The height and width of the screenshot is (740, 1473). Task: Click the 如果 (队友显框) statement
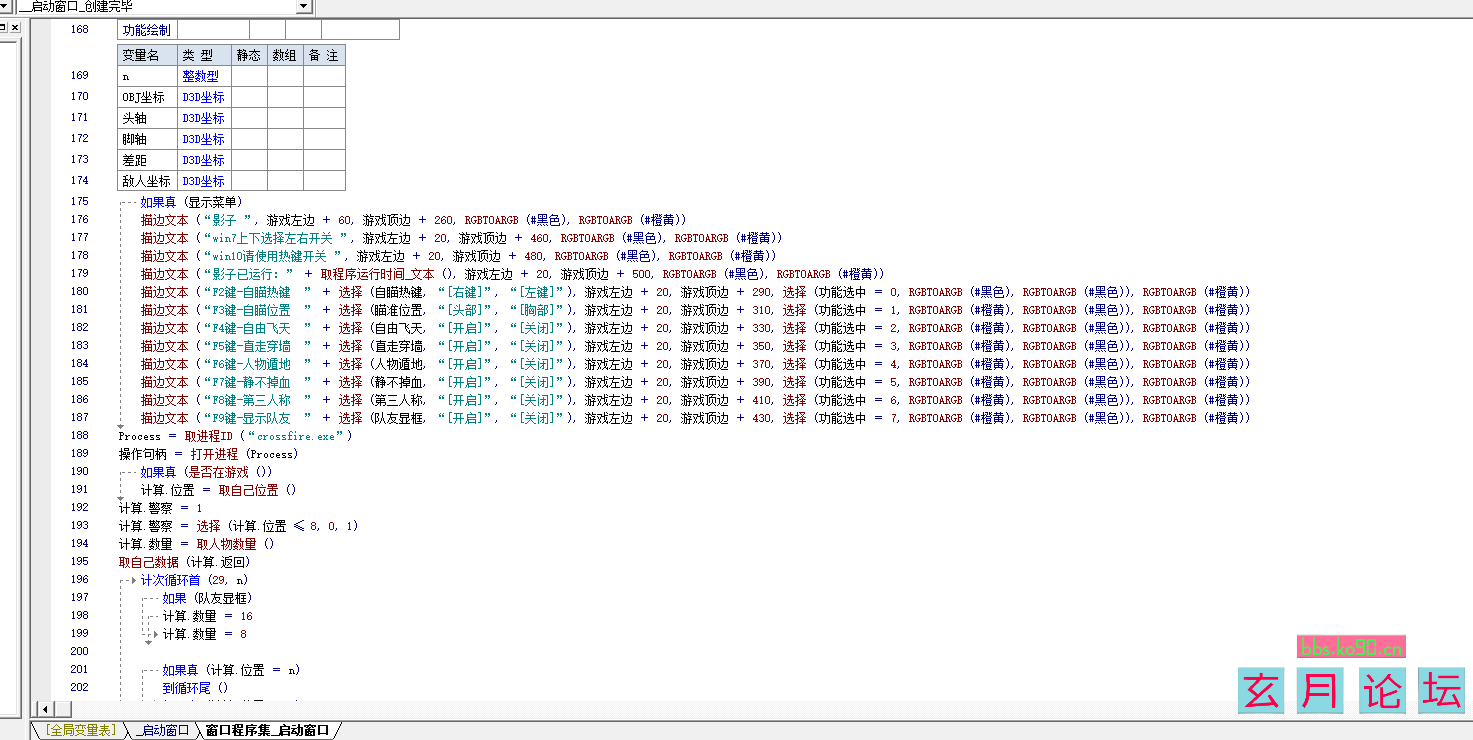208,598
